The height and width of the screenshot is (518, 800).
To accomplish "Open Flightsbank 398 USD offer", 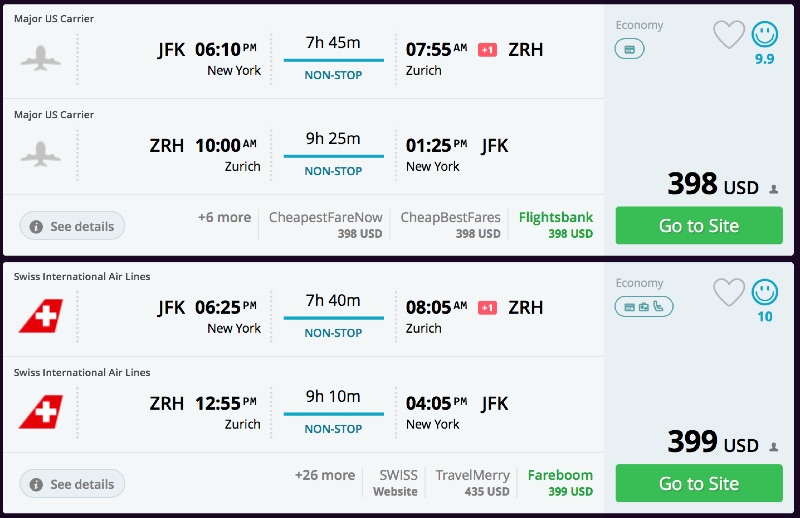I will [x=556, y=225].
